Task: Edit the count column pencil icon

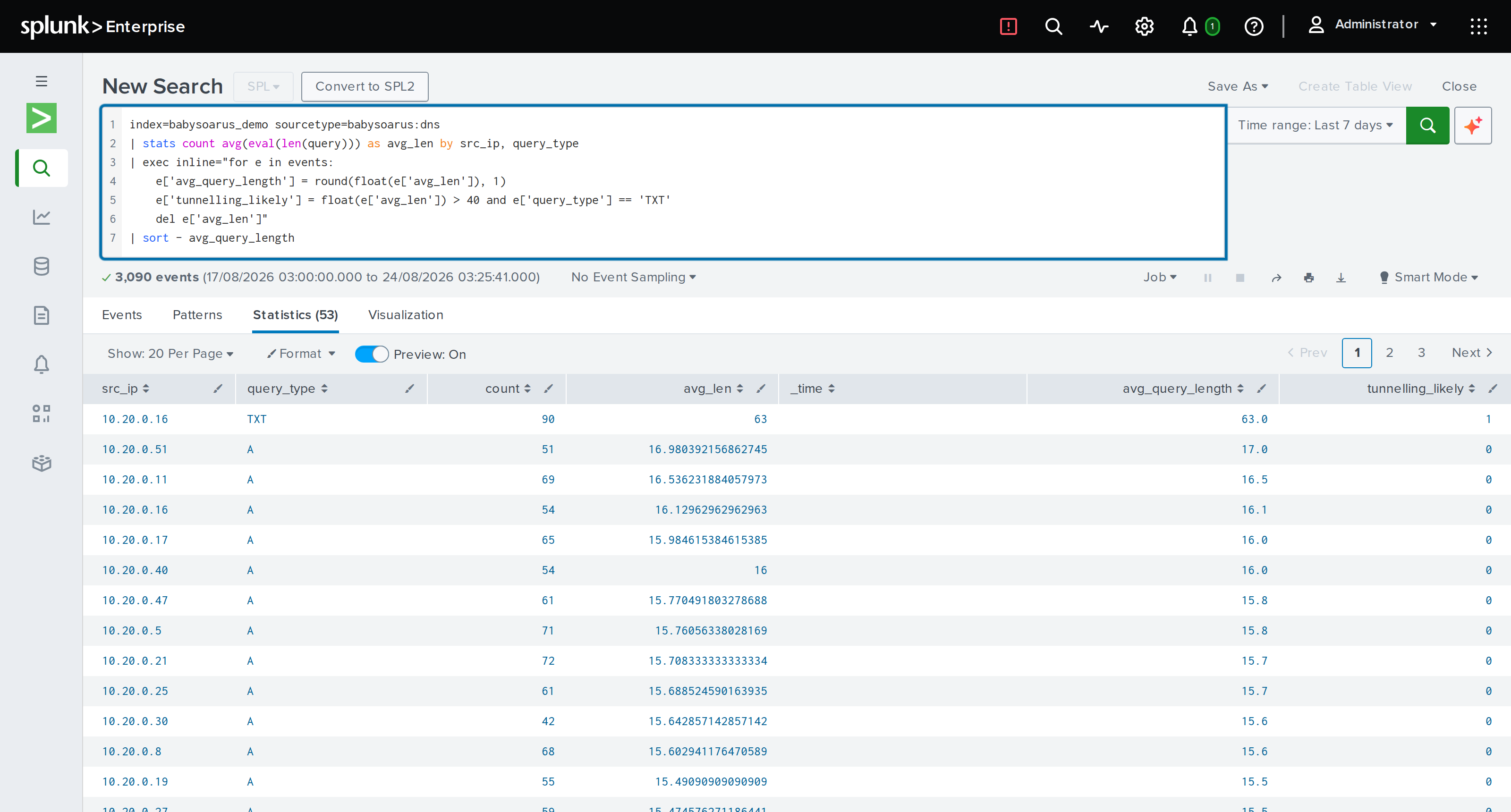Action: [548, 388]
